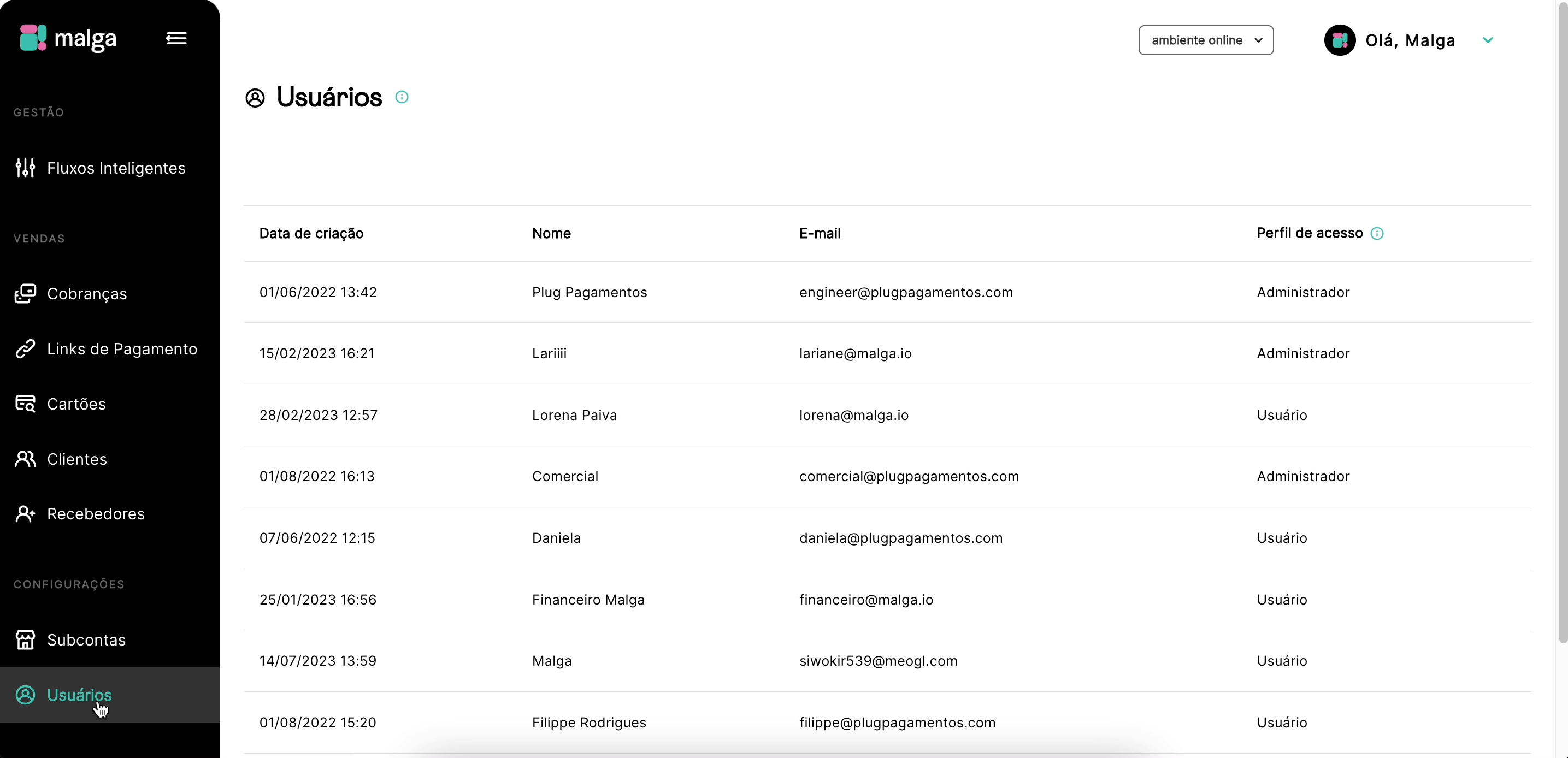This screenshot has width=1568, height=758.
Task: Collapse sidebar with hamburger menu icon
Action: click(176, 38)
